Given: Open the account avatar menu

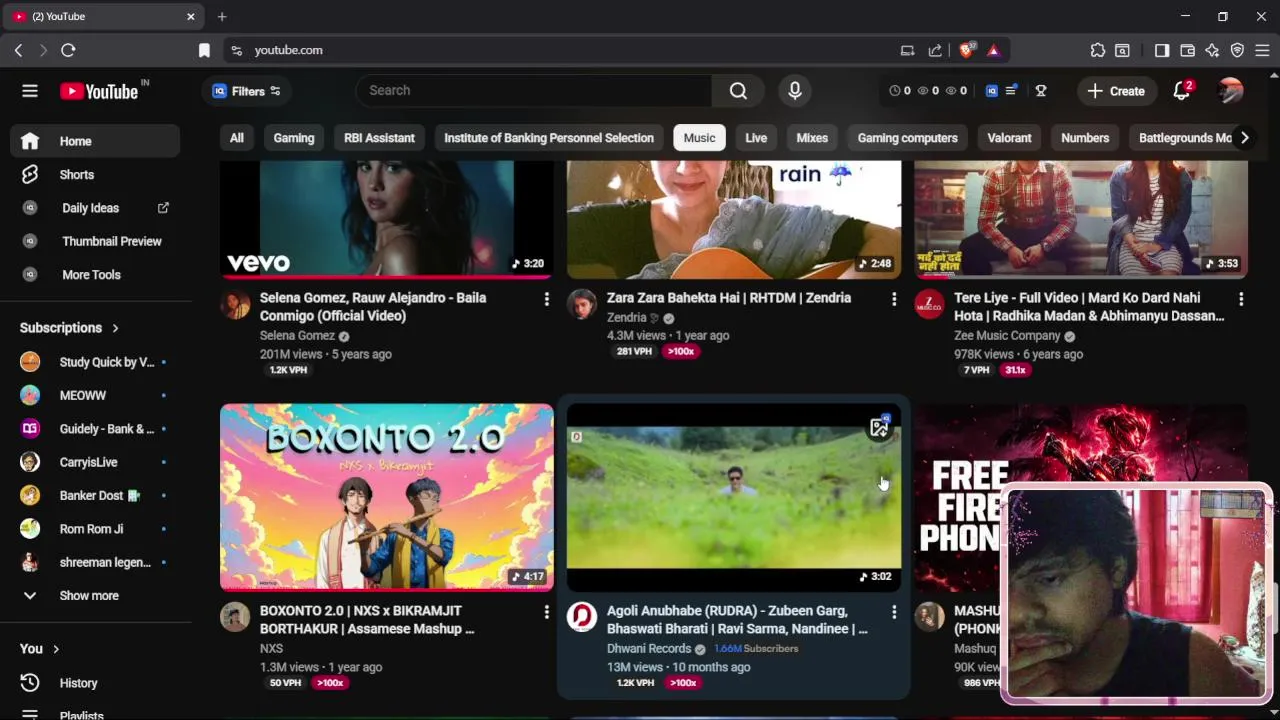Looking at the screenshot, I should tap(1231, 91).
